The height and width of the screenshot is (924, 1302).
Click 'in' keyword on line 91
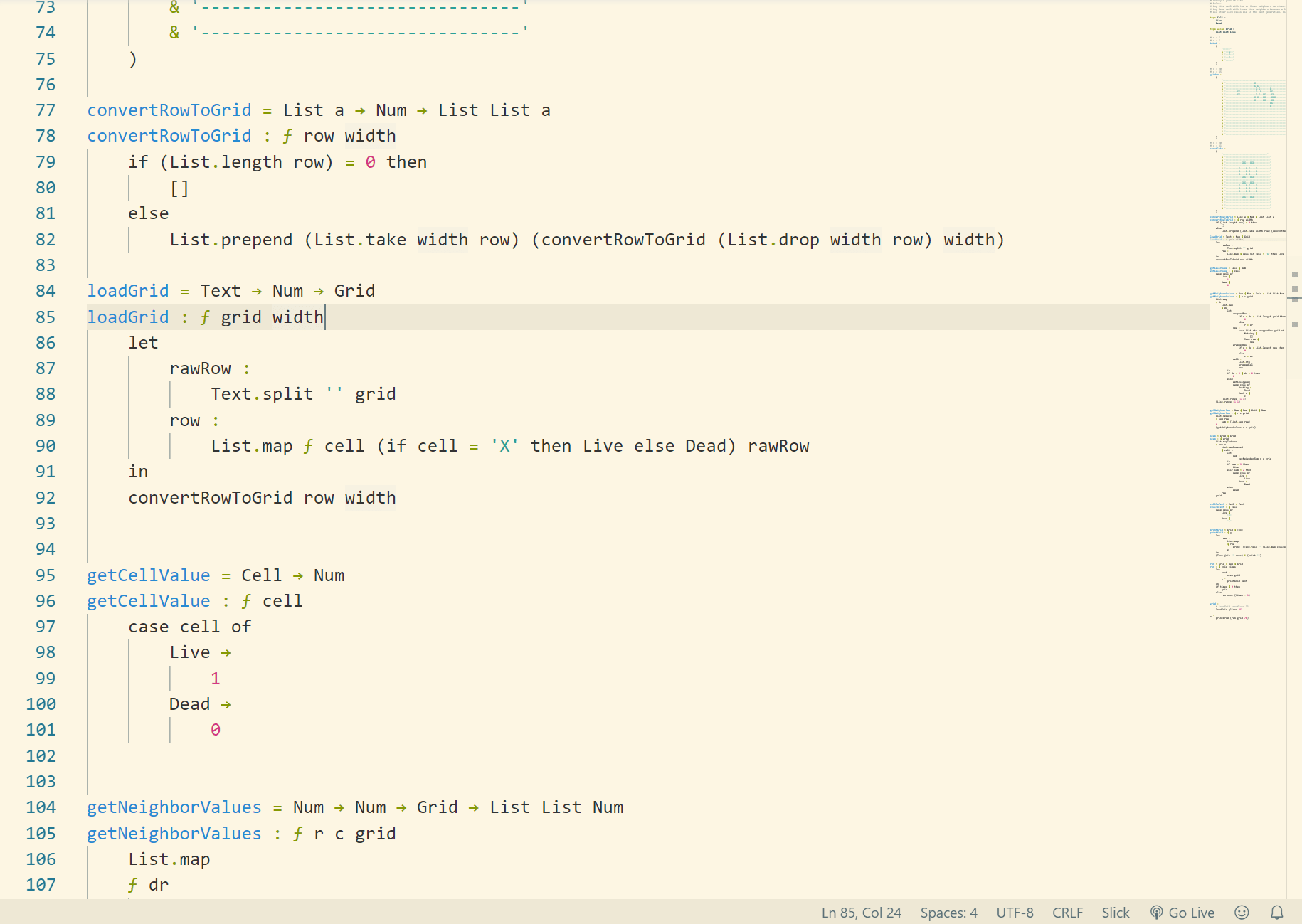(138, 472)
